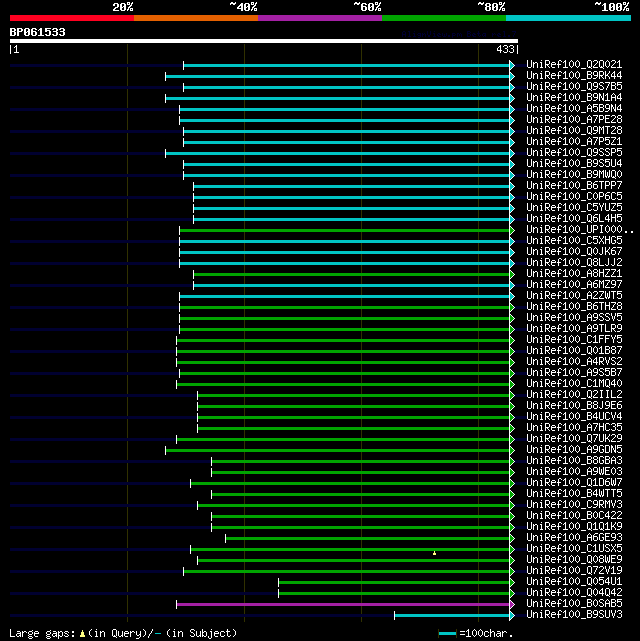Select the UniRef100_A6MZ97 text
The image size is (640, 641).
tap(574, 285)
